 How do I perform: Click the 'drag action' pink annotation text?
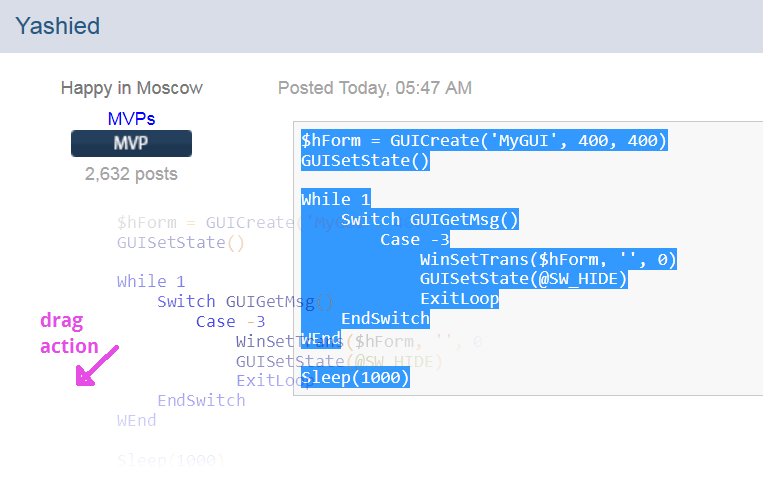[69, 333]
